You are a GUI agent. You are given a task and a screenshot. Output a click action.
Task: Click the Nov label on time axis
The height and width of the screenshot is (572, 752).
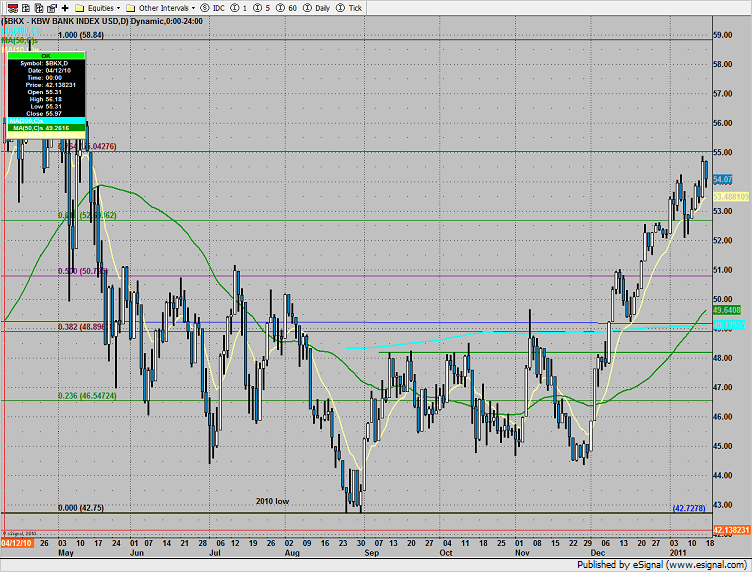[522, 553]
